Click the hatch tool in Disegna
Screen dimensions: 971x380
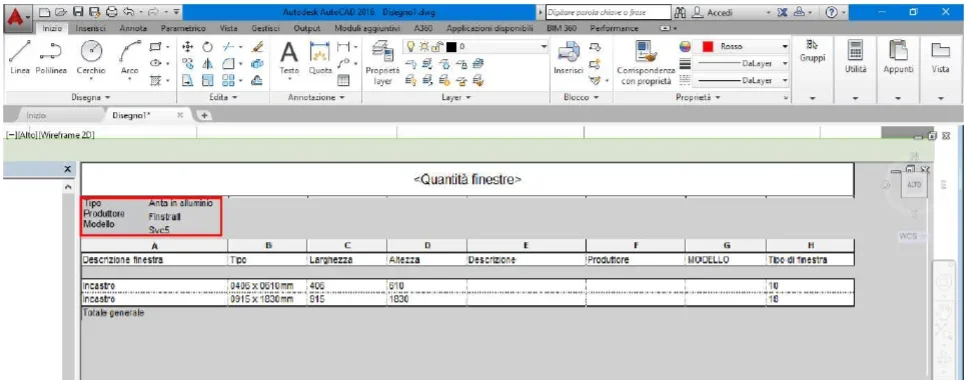click(155, 80)
